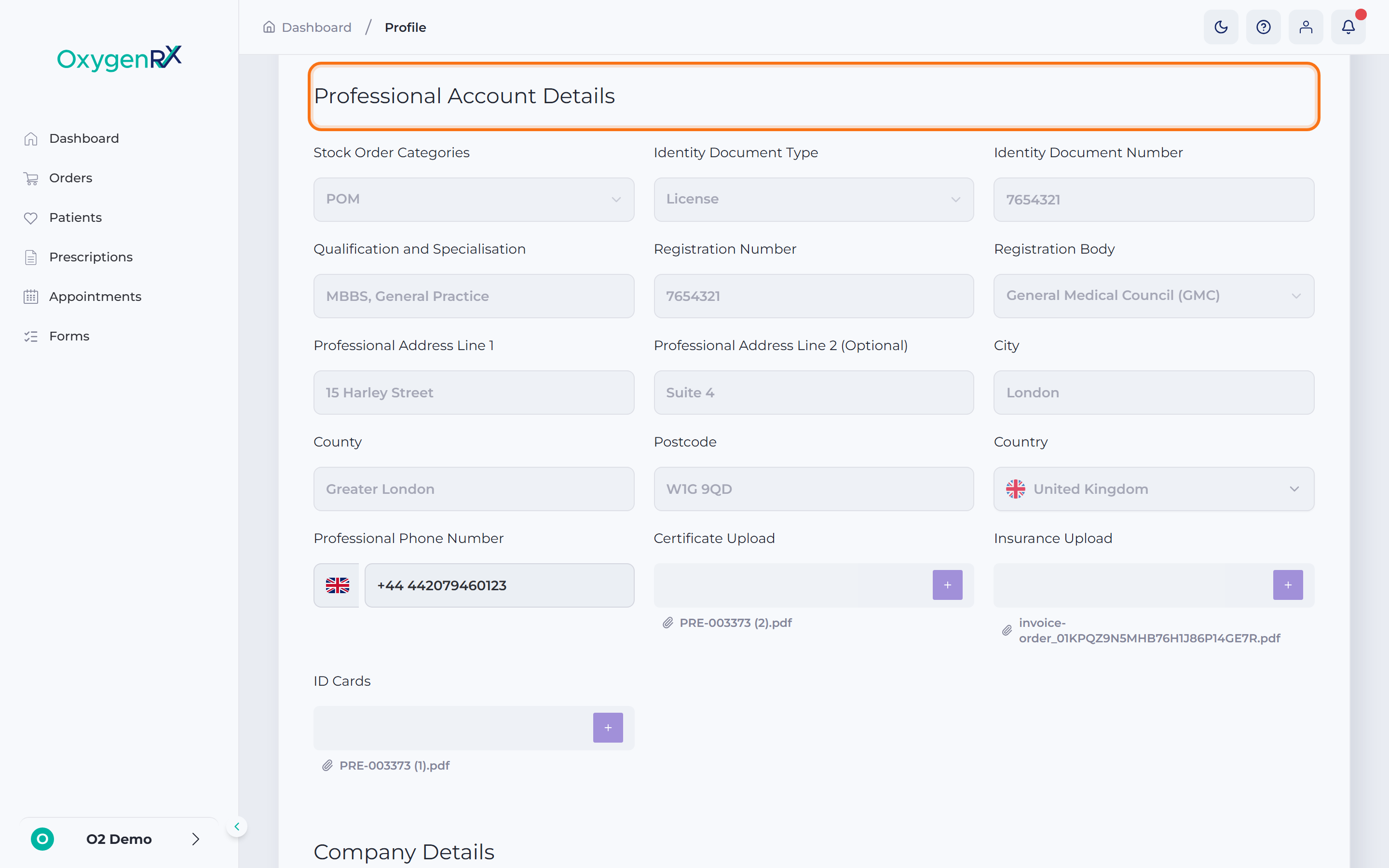Open Prescriptions in the sidebar
Screen dimensions: 1389x868
click(91, 257)
